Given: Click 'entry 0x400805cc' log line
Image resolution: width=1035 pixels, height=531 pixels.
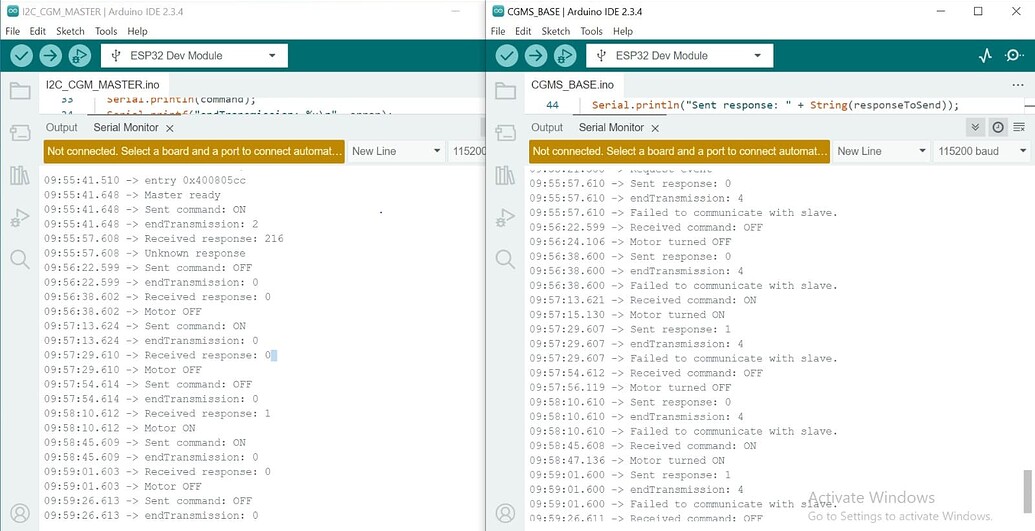Looking at the screenshot, I should (145, 180).
